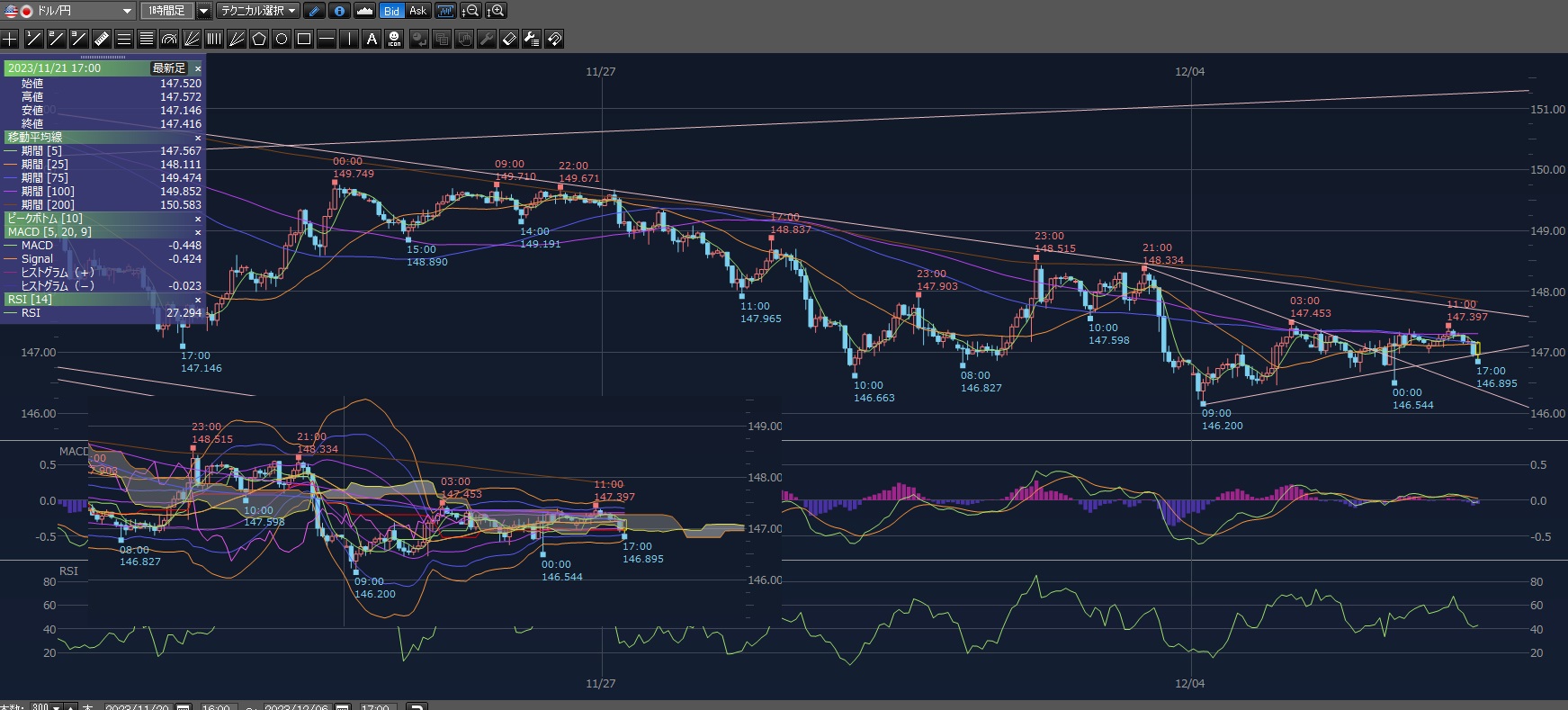
Task: Zoom in on the chart vertically
Action: (x=496, y=11)
